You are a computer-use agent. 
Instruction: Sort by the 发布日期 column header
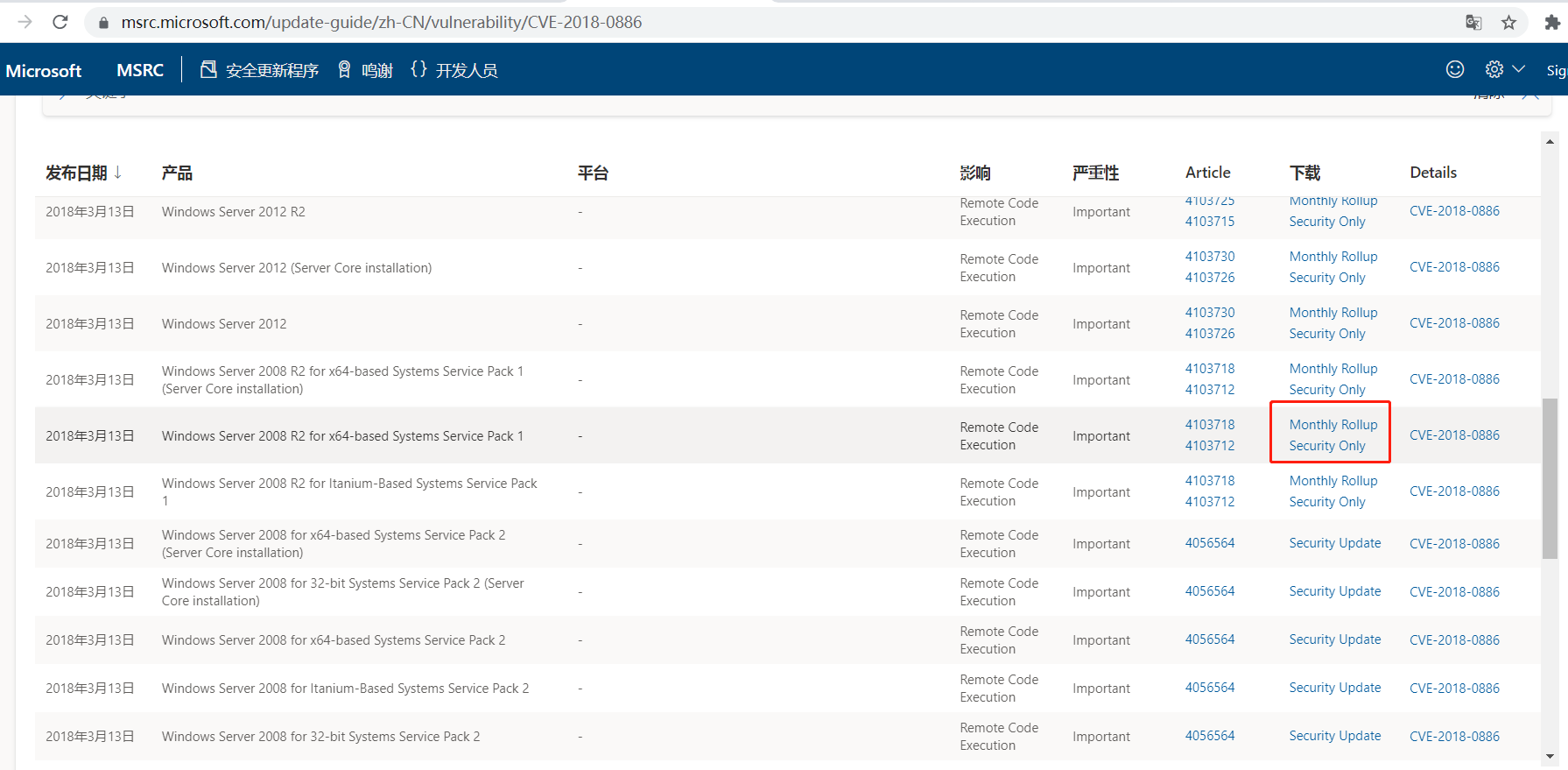pyautogui.click(x=84, y=173)
